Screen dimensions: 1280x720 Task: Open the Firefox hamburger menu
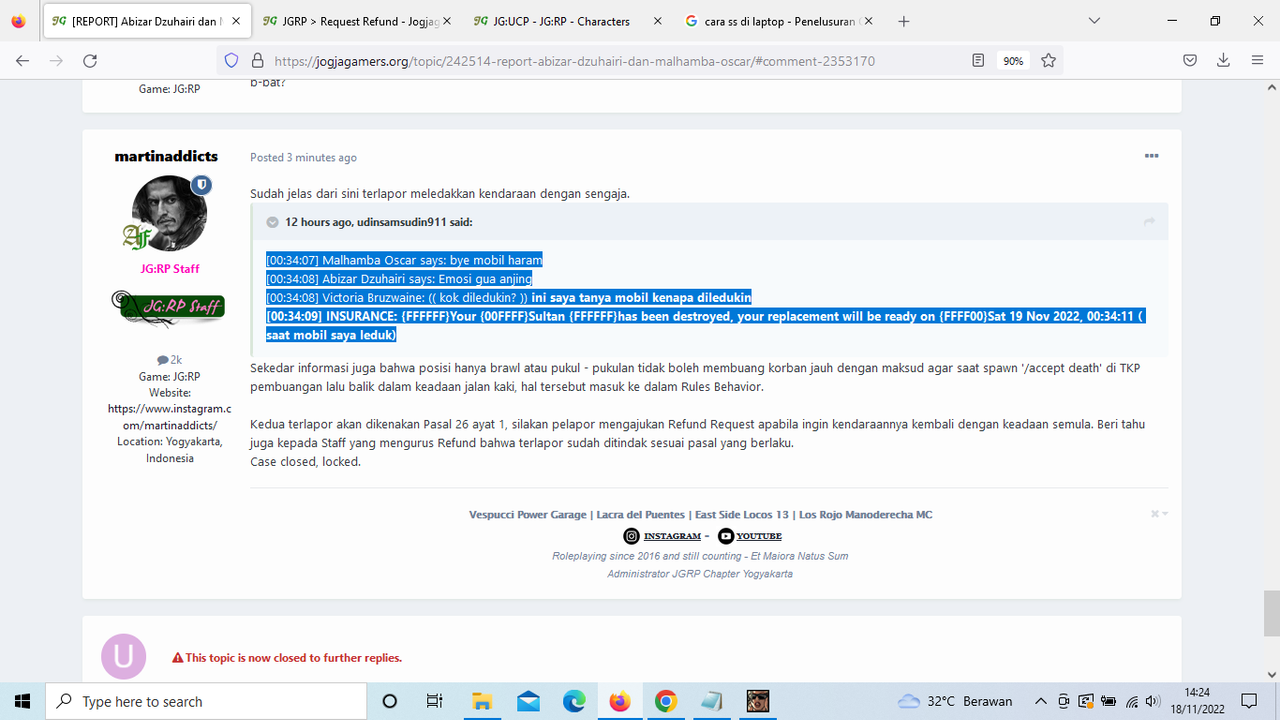(1257, 61)
